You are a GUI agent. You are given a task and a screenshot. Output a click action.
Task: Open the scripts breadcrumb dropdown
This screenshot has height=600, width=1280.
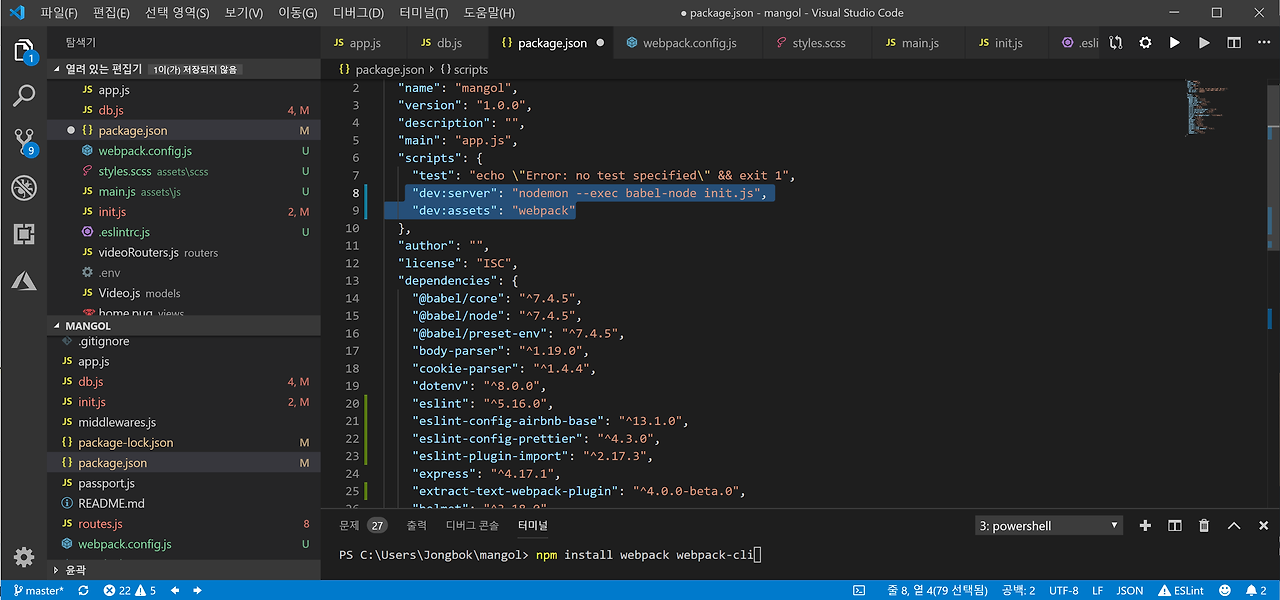click(464, 69)
